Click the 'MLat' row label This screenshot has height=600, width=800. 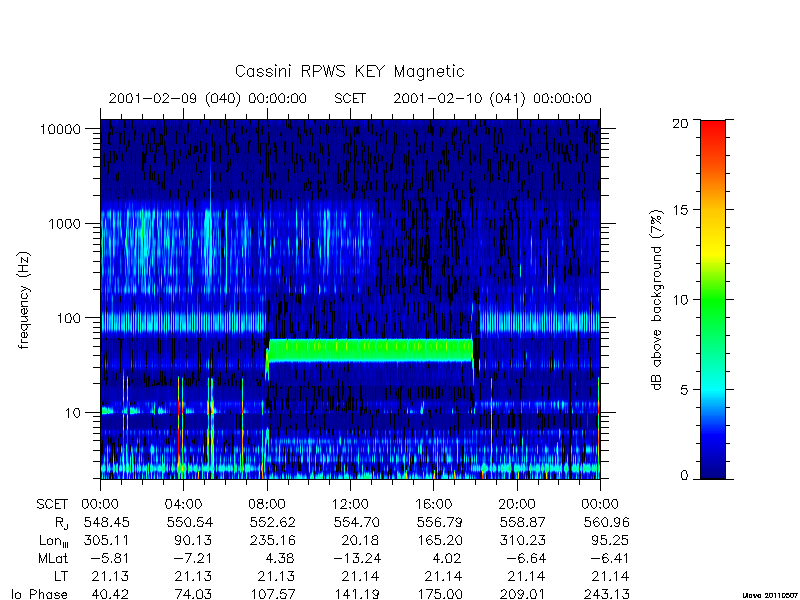point(53,558)
